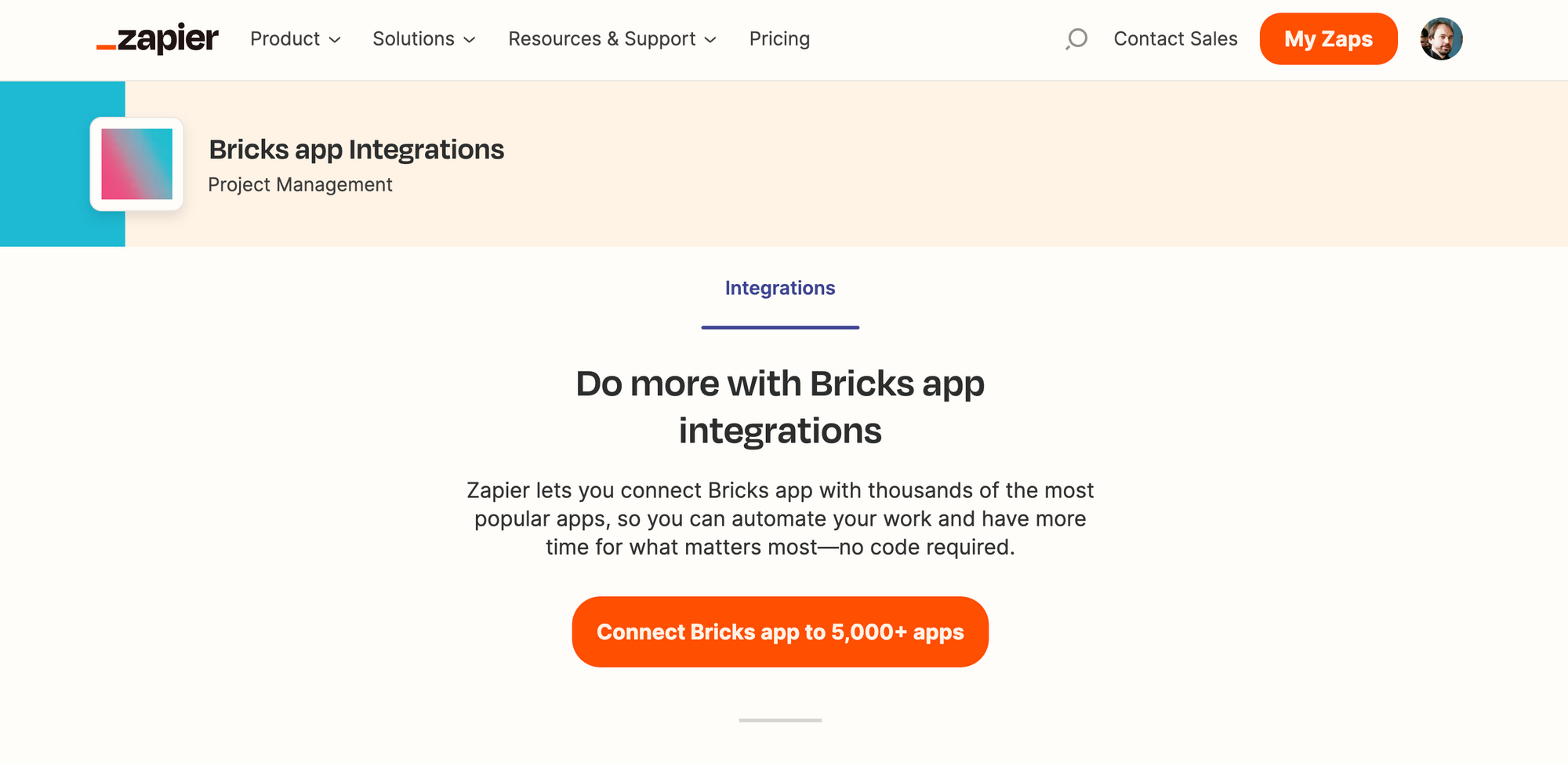
Task: Click the gray divider line below the button
Action: point(780,720)
